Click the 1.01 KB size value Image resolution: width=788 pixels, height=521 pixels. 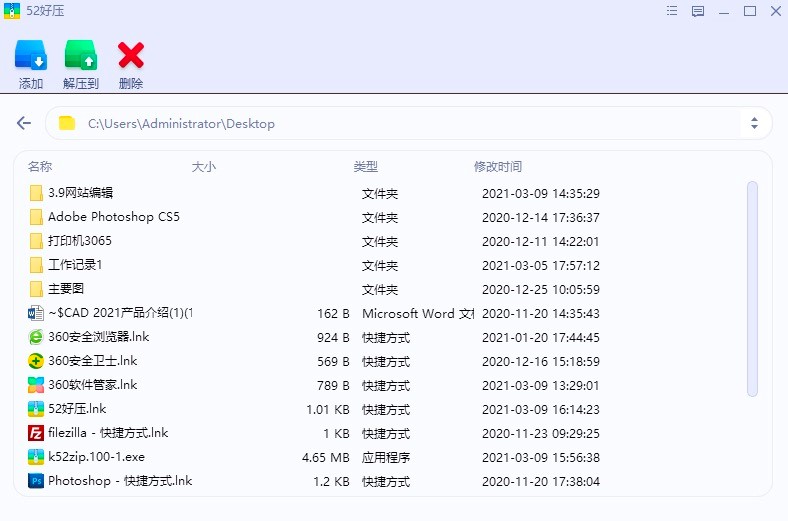coord(328,409)
